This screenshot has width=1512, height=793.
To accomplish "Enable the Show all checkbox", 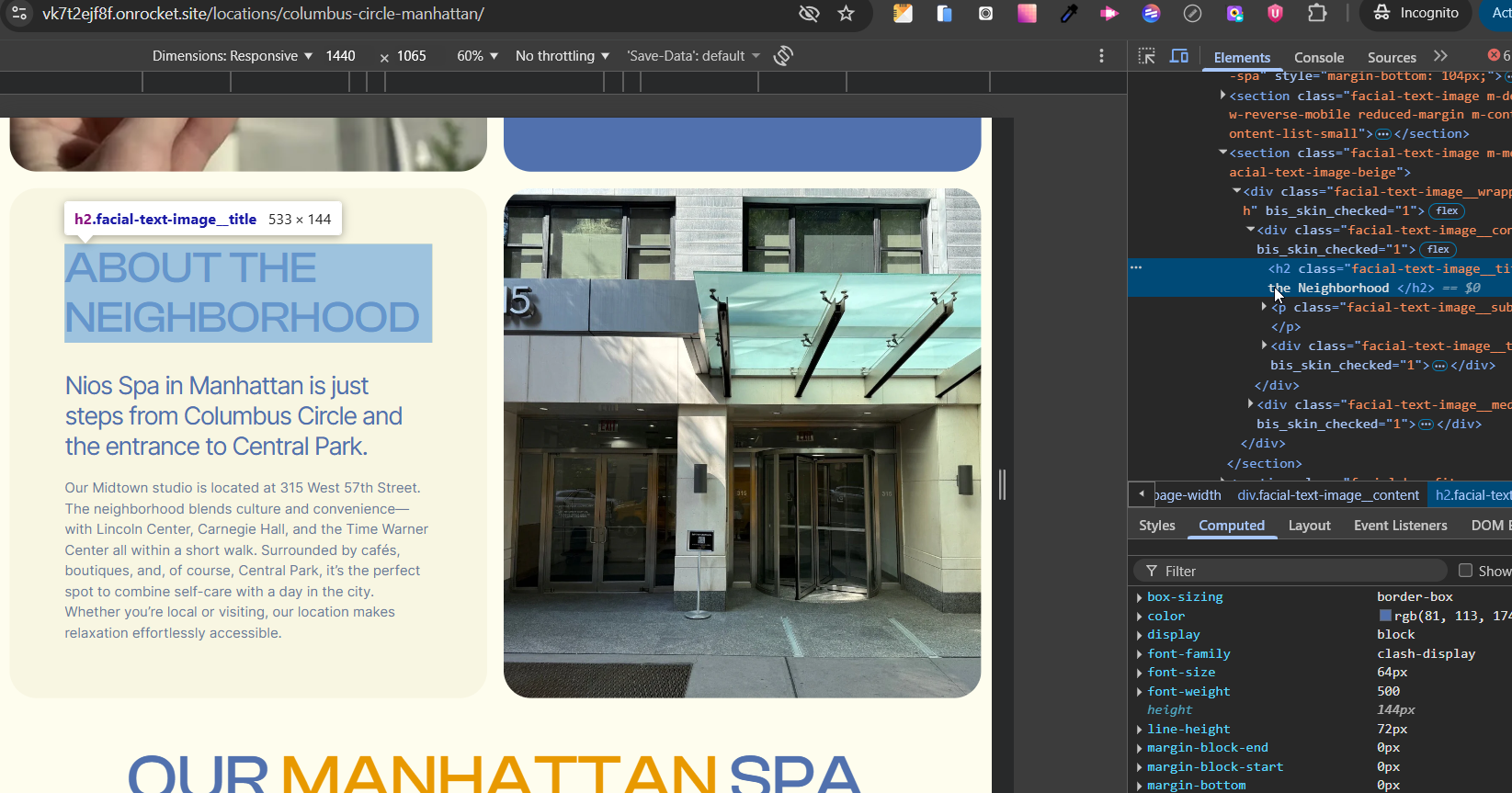I will (x=1466, y=571).
